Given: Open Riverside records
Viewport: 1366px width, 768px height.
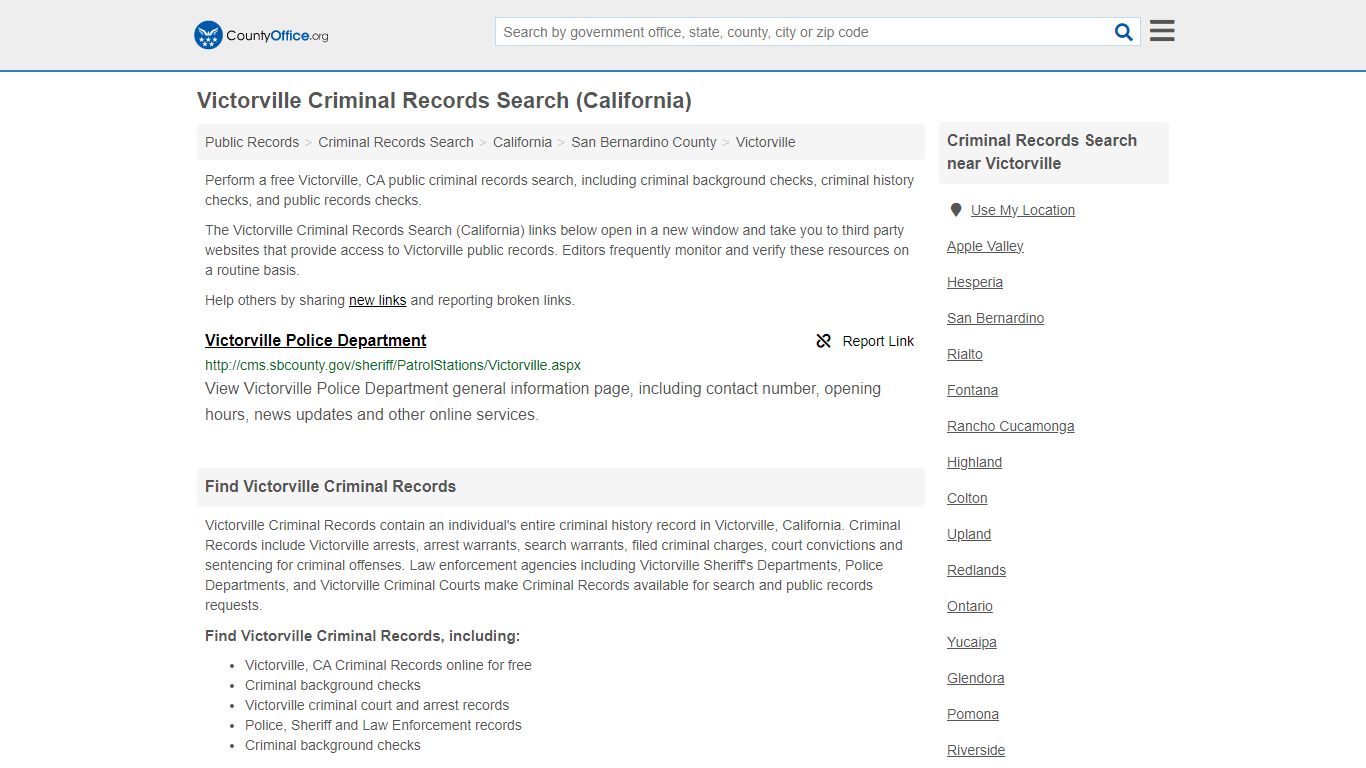Looking at the screenshot, I should click(x=976, y=750).
